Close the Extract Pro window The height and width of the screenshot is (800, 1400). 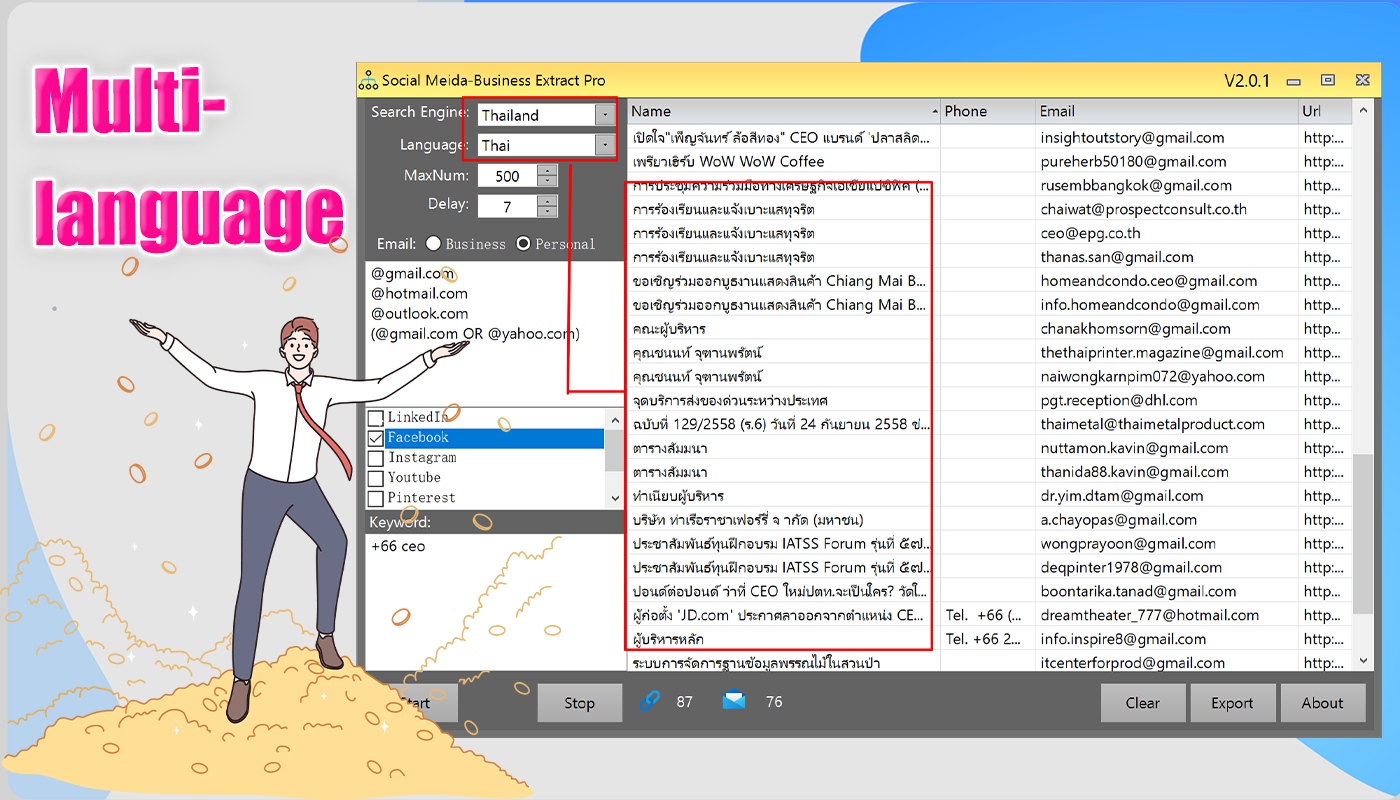(x=1362, y=80)
